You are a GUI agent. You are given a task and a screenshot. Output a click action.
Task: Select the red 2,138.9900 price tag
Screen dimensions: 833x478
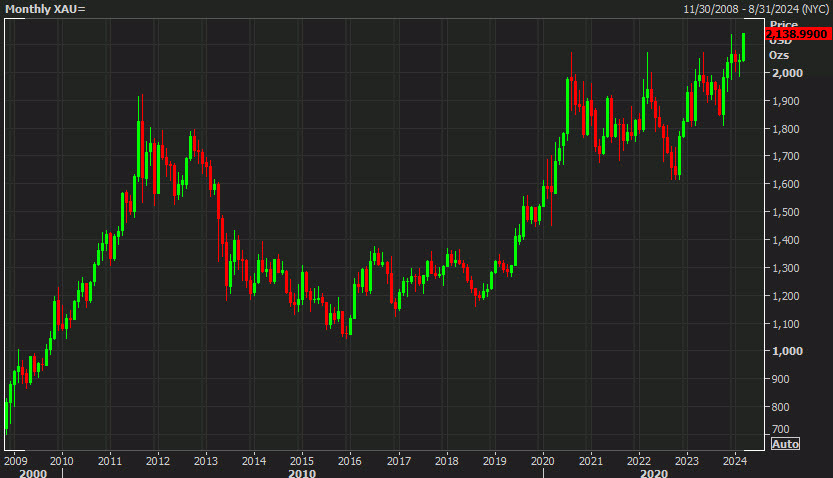coord(796,34)
